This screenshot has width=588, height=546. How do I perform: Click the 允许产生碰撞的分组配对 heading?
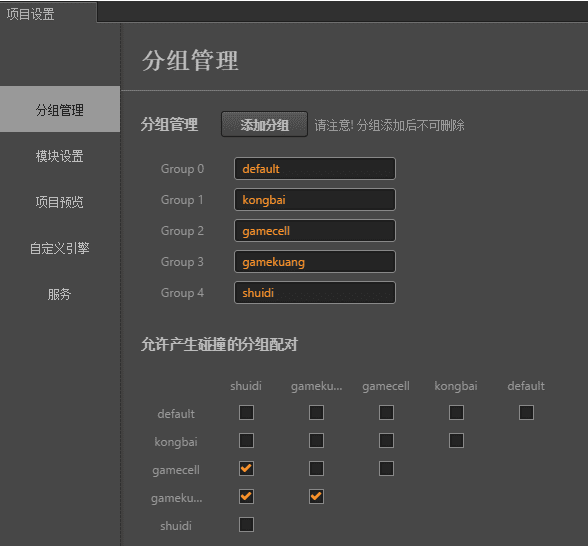click(x=219, y=344)
